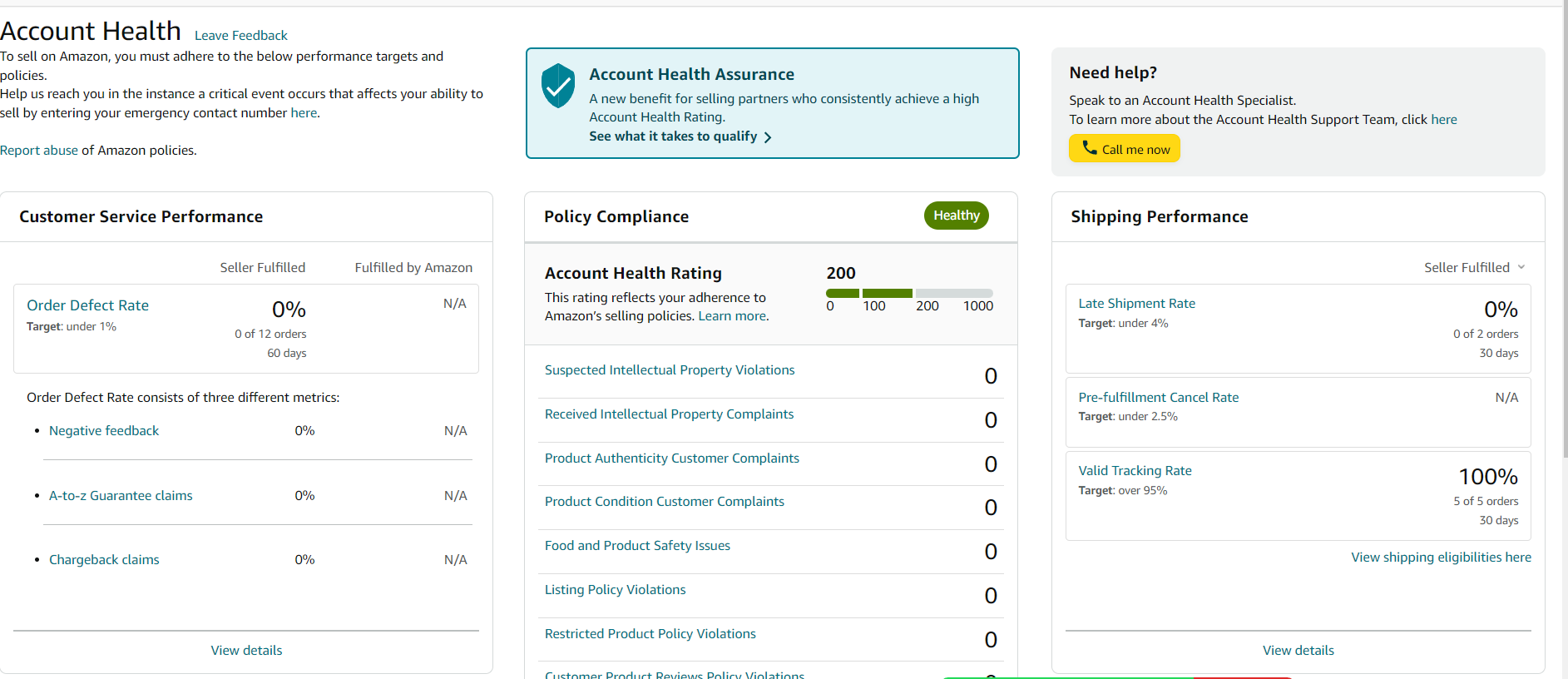Open Received Intellectual Property Complaints
Viewport: 1568px width, 679px height.
pos(669,414)
